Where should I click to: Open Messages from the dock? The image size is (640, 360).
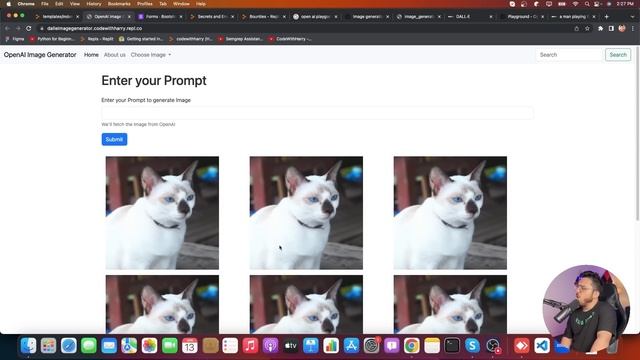click(x=89, y=346)
